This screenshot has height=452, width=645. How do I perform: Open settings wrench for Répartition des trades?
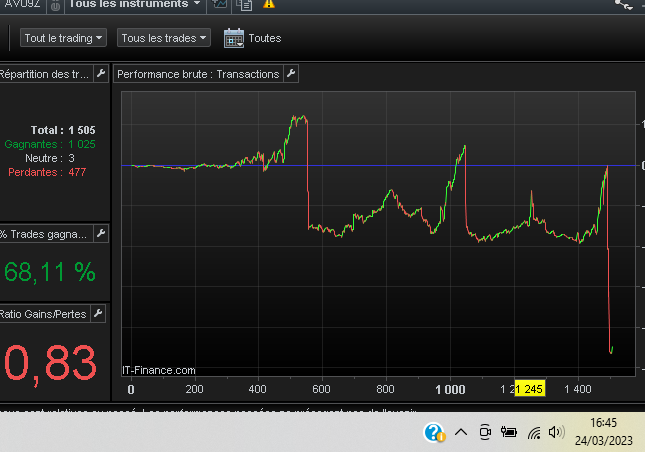(x=101, y=74)
